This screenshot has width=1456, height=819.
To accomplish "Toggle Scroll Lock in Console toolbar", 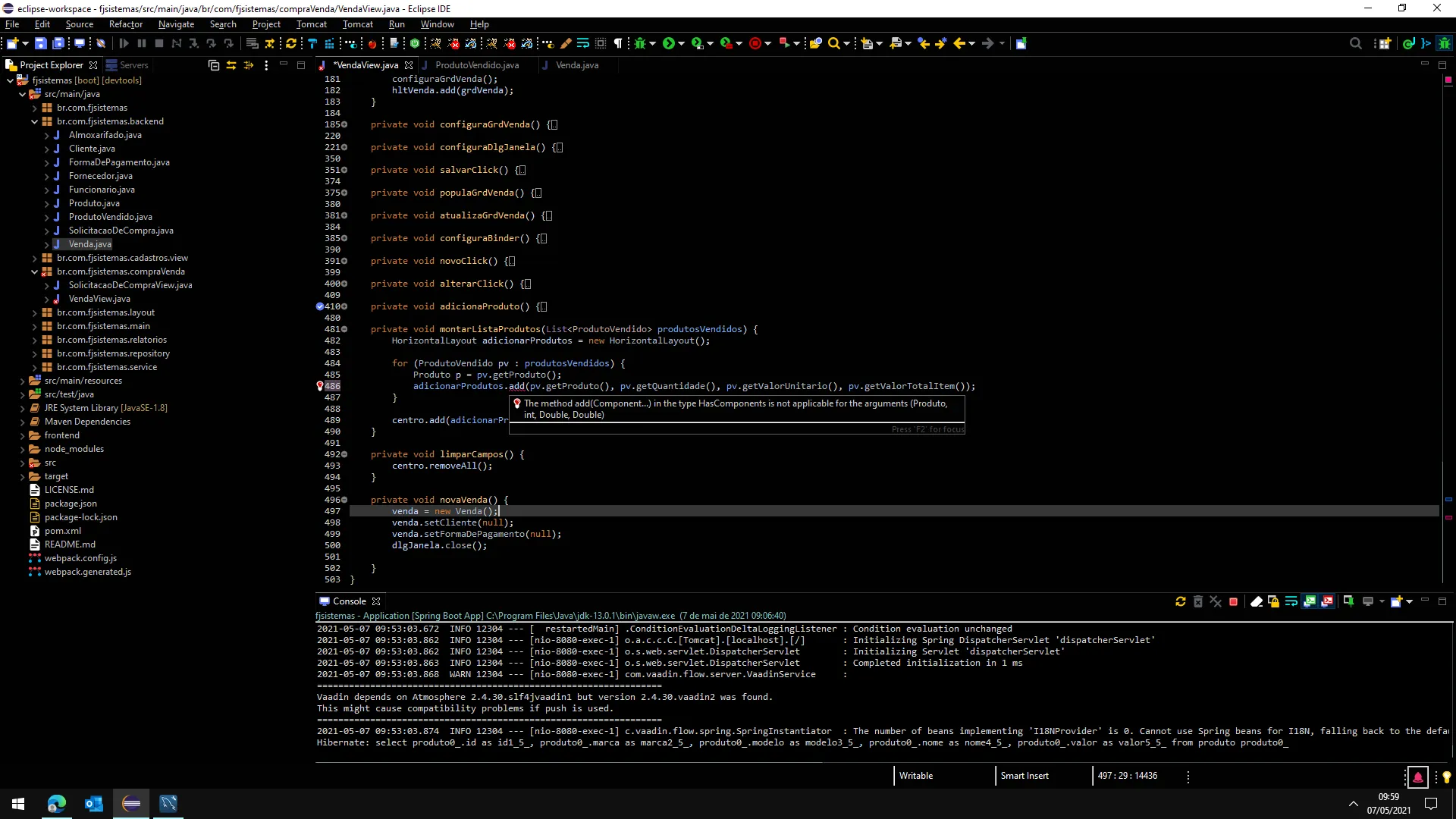I will click(x=1273, y=601).
